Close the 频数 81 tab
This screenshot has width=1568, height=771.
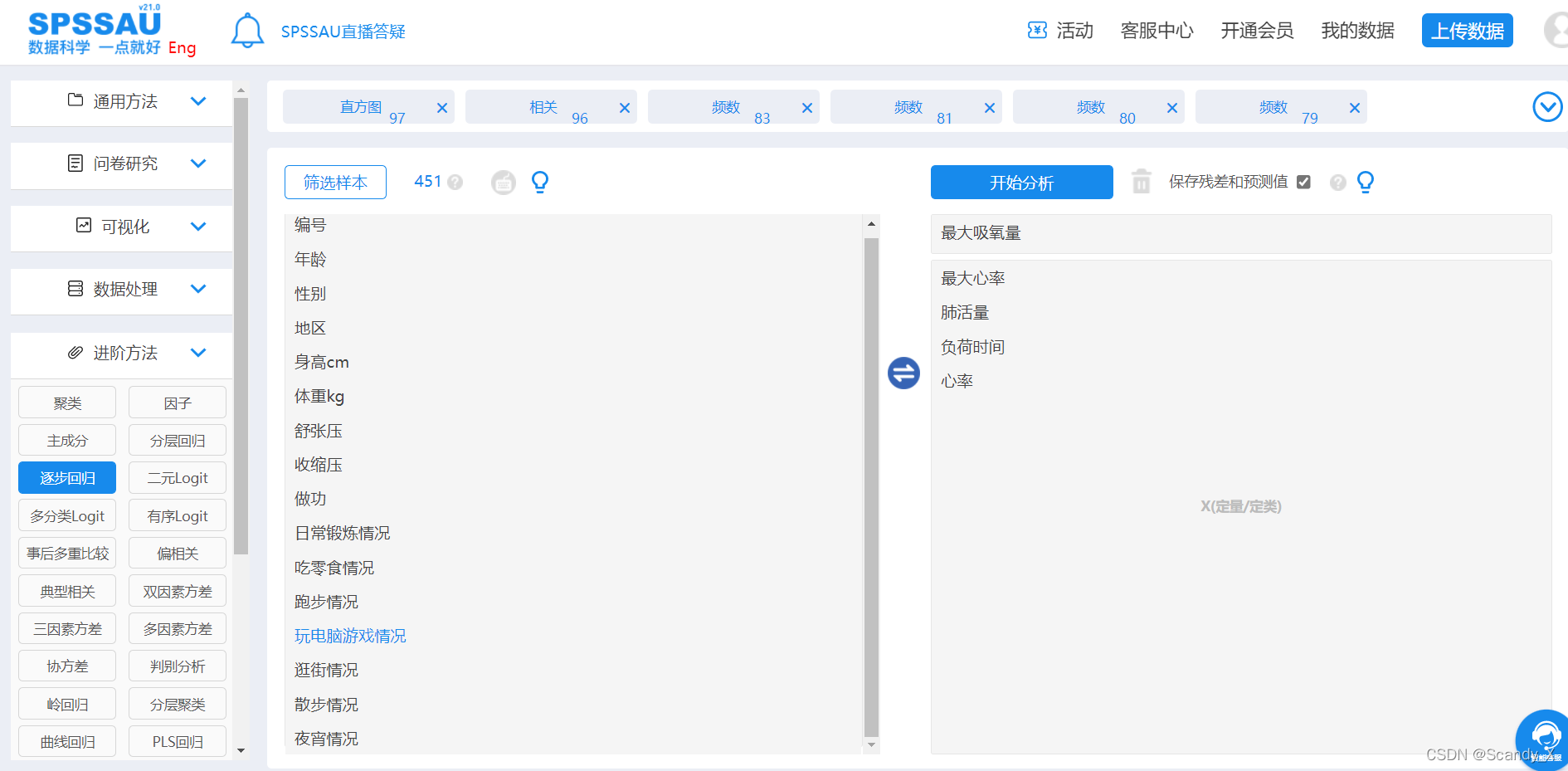(990, 108)
